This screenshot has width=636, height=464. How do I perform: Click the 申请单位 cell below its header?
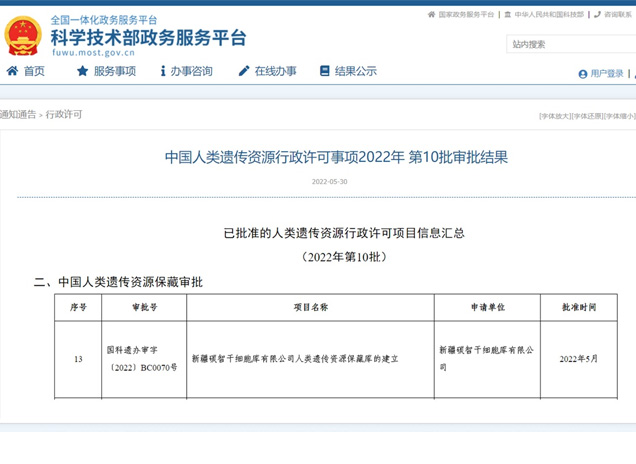click(x=487, y=359)
